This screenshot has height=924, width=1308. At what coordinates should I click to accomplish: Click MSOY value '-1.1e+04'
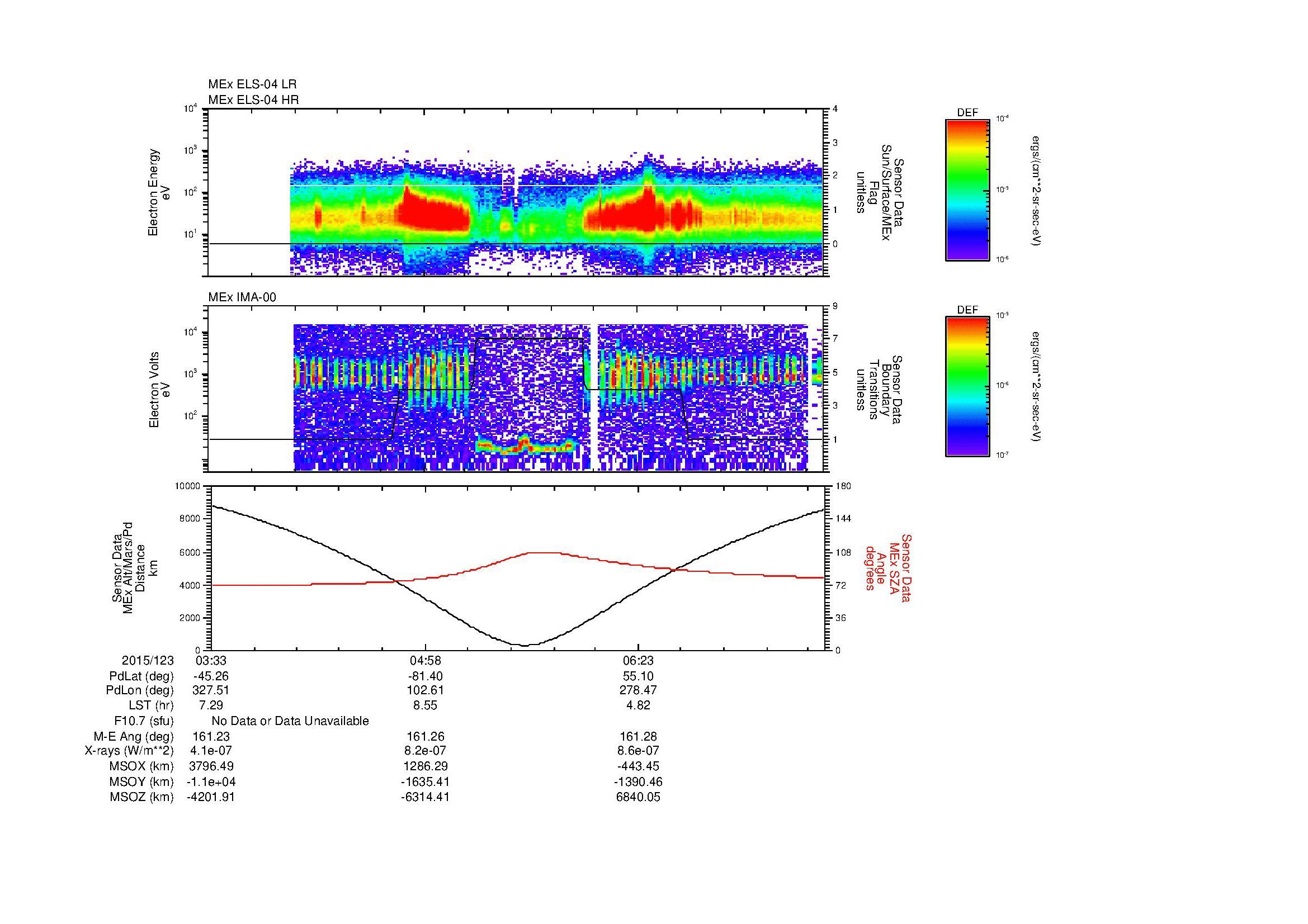pos(211,781)
